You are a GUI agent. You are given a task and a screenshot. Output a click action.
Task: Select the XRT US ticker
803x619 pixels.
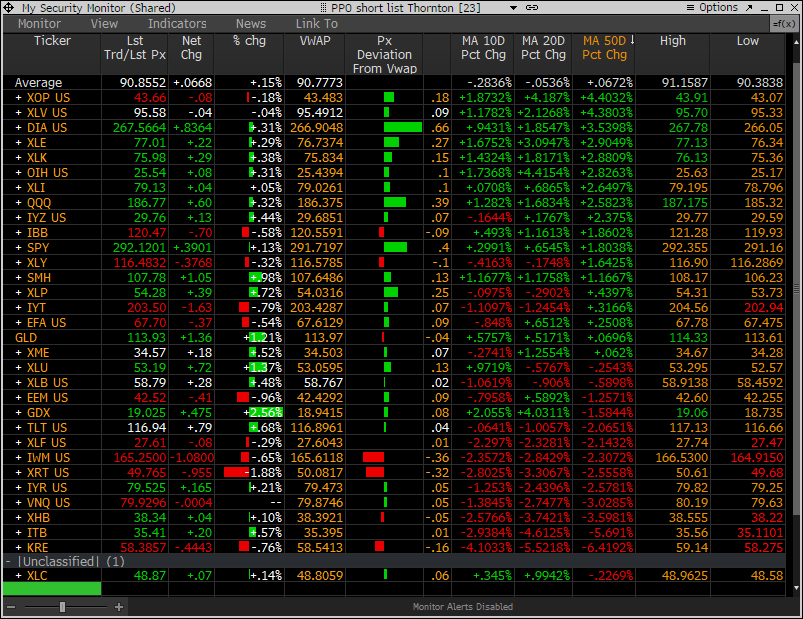48,473
